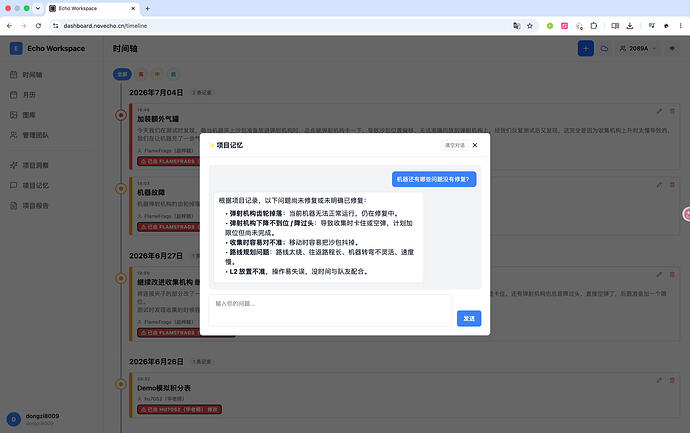Open the extensions puzzle icon
The height and width of the screenshot is (433, 690).
(594, 26)
